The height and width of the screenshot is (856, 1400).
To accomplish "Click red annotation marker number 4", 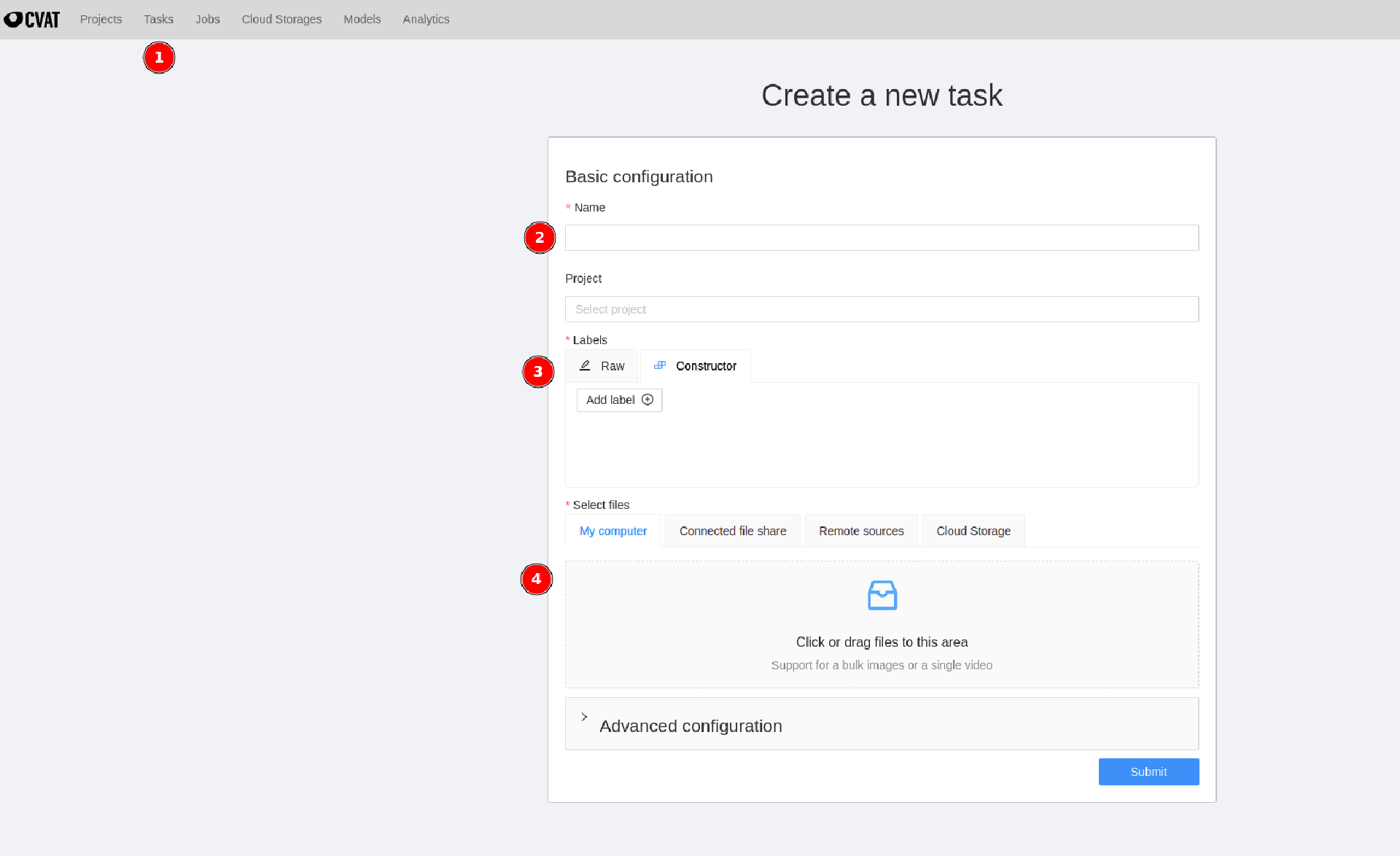I will pos(536,579).
